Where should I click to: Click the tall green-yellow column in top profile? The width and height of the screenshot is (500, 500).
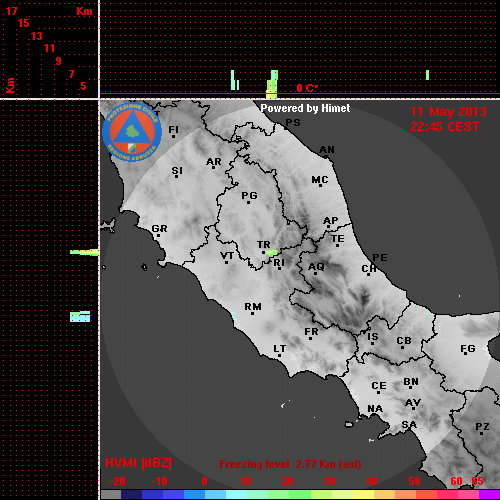272,84
